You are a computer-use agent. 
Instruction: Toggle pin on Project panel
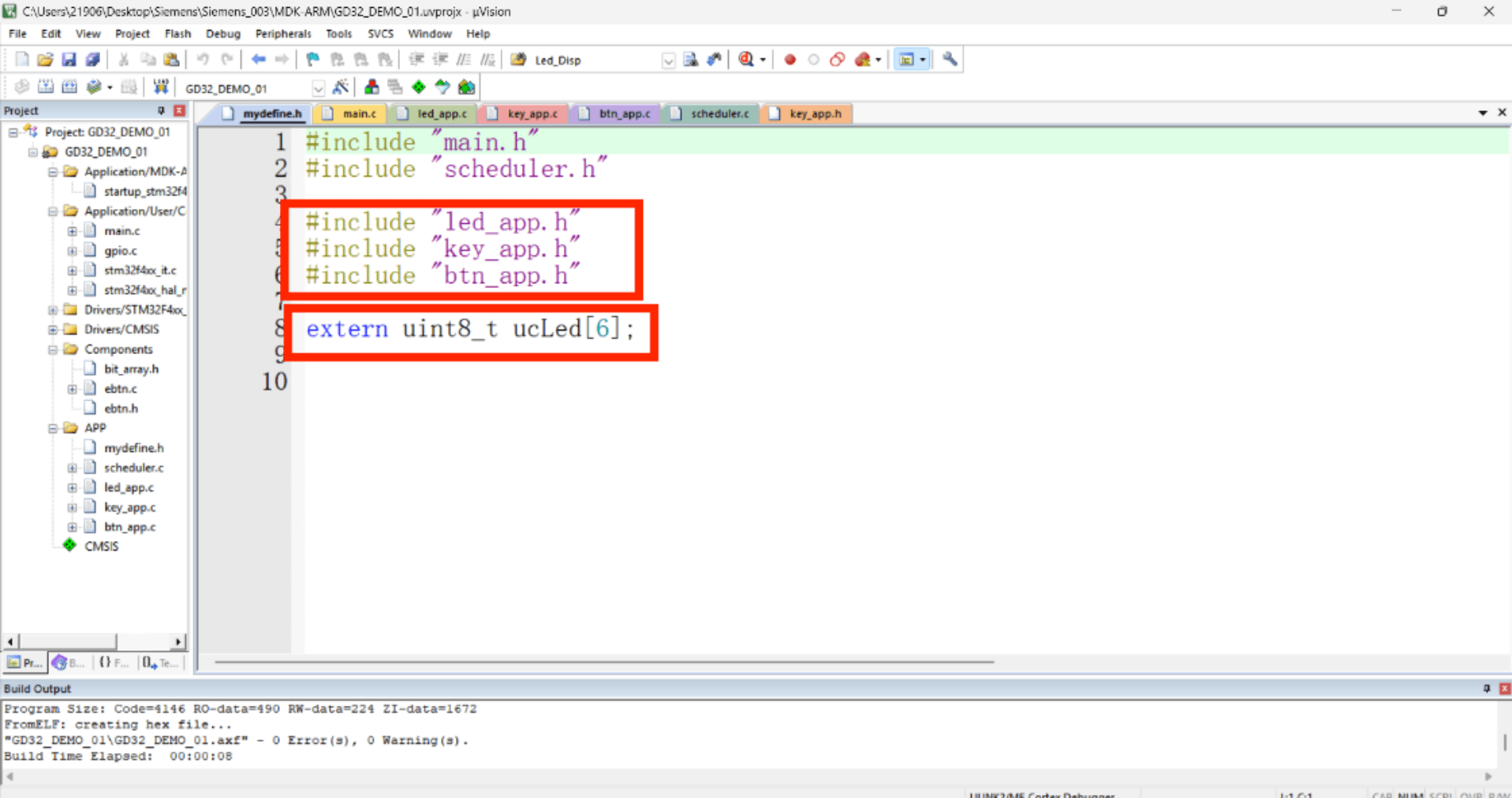161,110
